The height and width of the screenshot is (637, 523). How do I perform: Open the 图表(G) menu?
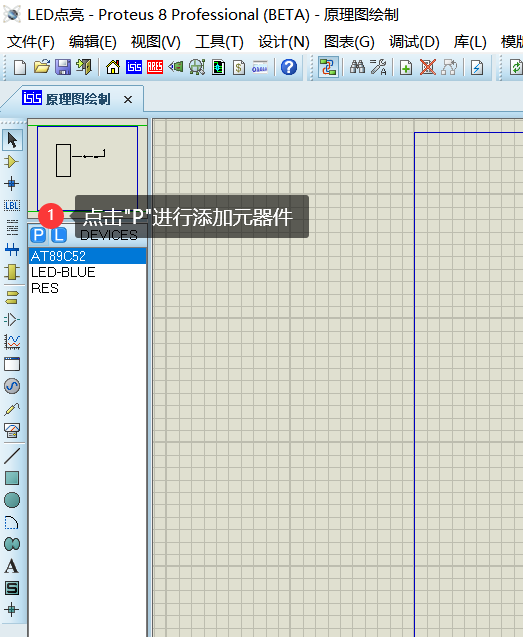point(349,42)
